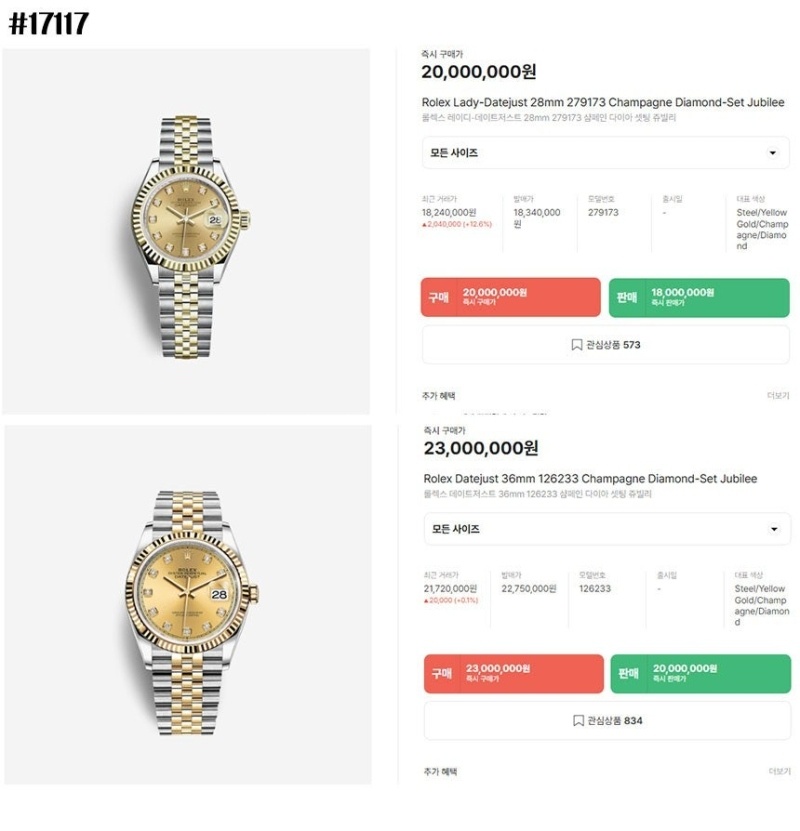Click the red 구매 23,000,000원 button

513,673
